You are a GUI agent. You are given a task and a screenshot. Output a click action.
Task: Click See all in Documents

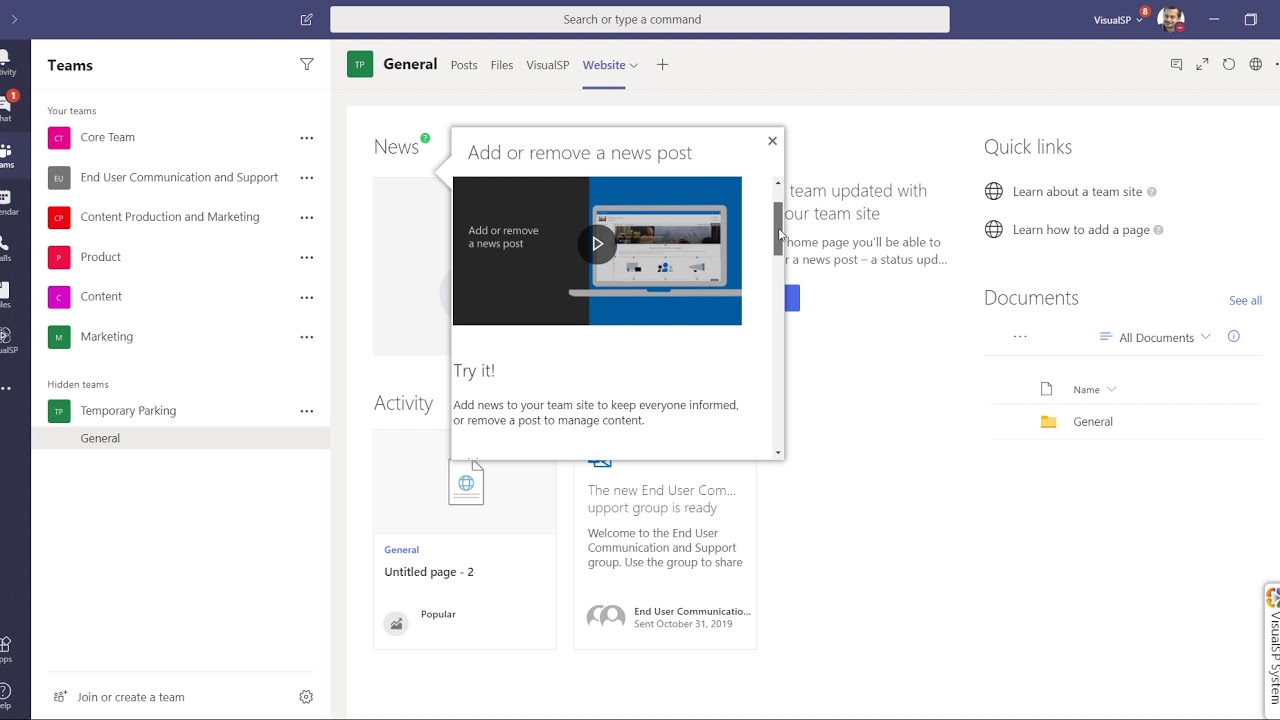click(1245, 301)
